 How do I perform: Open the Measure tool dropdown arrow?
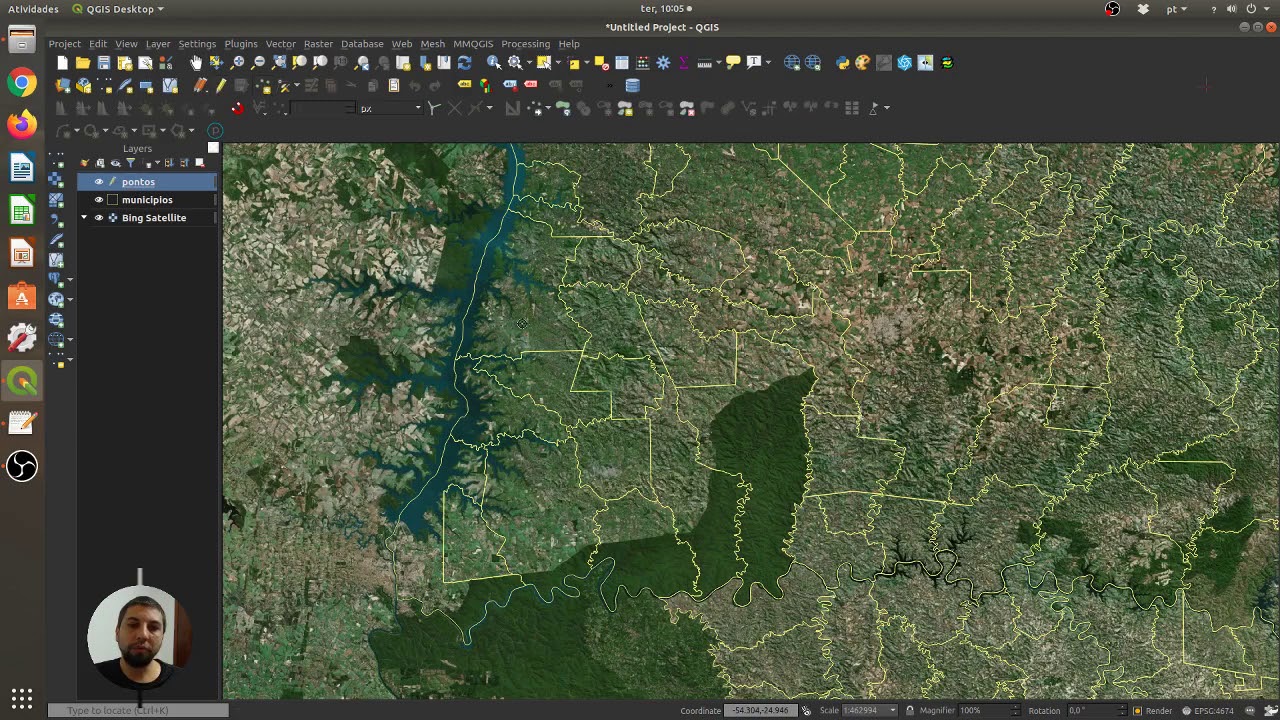tap(719, 62)
